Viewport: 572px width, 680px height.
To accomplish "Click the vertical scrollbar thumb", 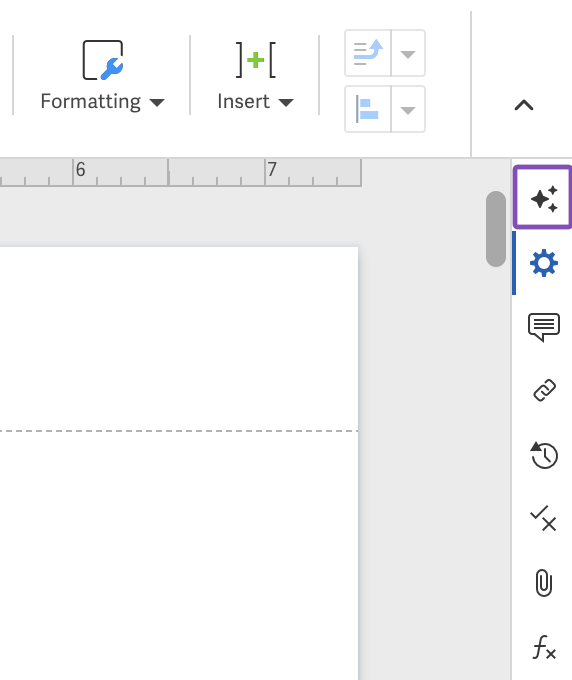I will point(496,229).
